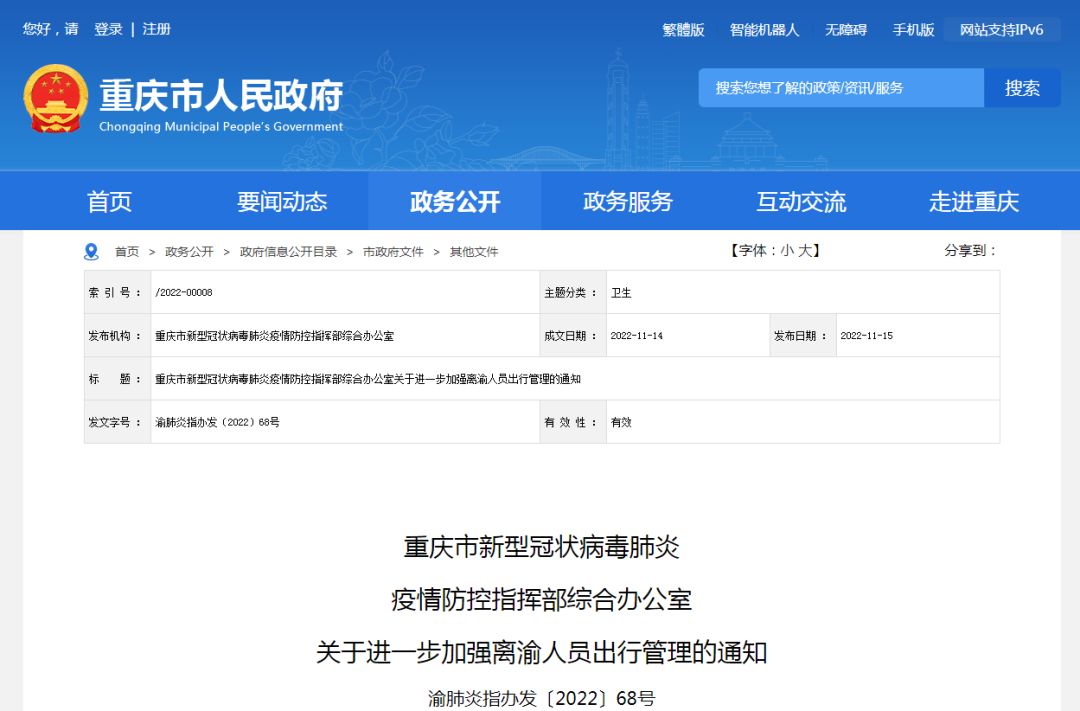Expand the 走进重庆 menu
The height and width of the screenshot is (711, 1080).
coord(972,200)
